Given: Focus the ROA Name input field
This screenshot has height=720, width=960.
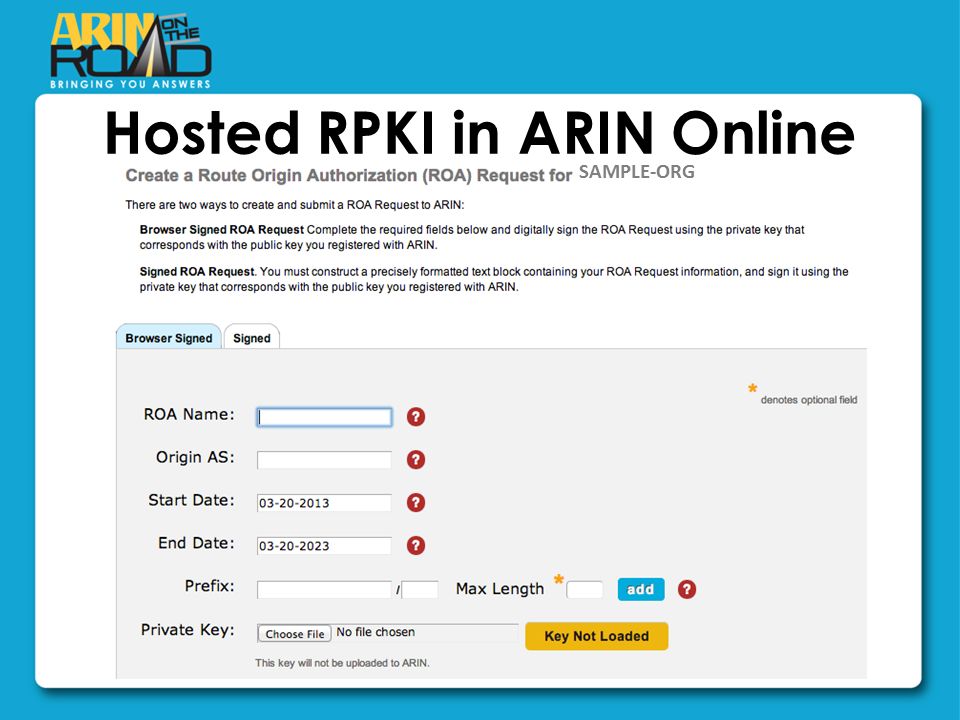Looking at the screenshot, I should (x=324, y=417).
